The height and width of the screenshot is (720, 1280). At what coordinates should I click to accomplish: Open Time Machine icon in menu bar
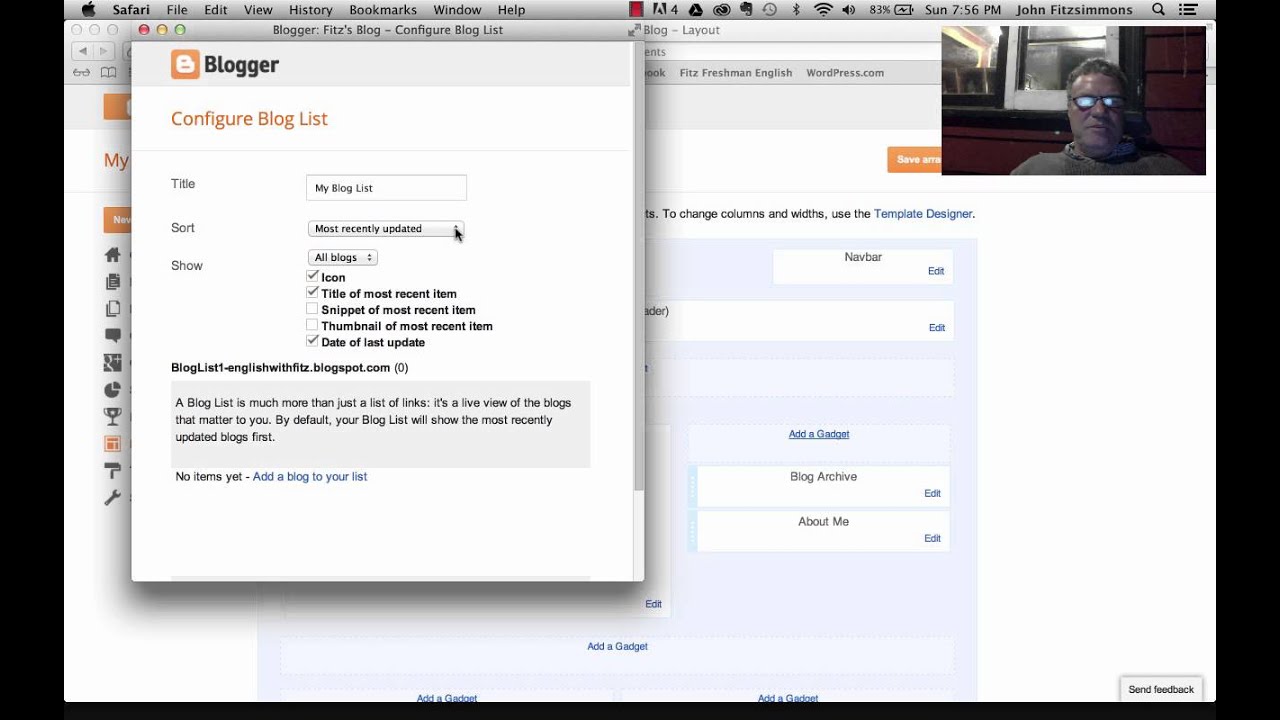[x=770, y=10]
